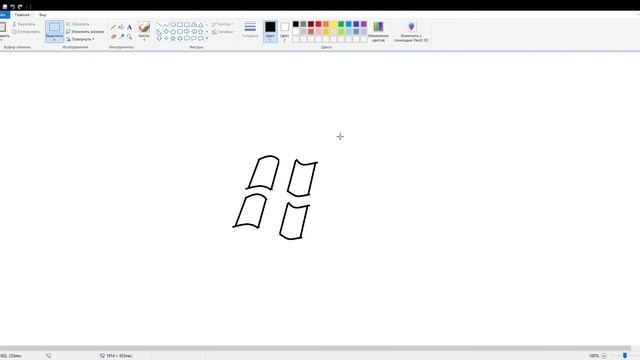Click the Redo arrow in title bar
Viewport: 640px width, 360px height.
(x=20, y=7)
